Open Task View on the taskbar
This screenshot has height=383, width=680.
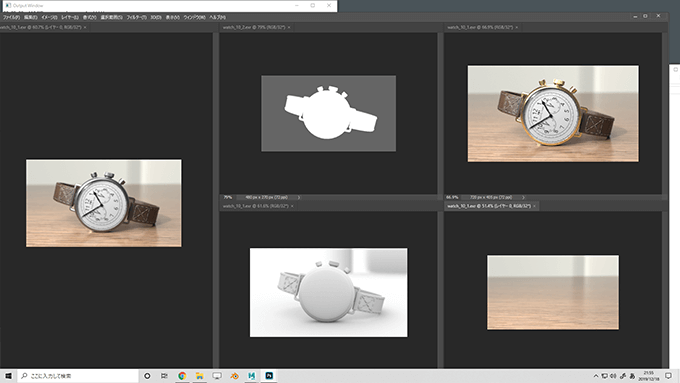pyautogui.click(x=164, y=376)
